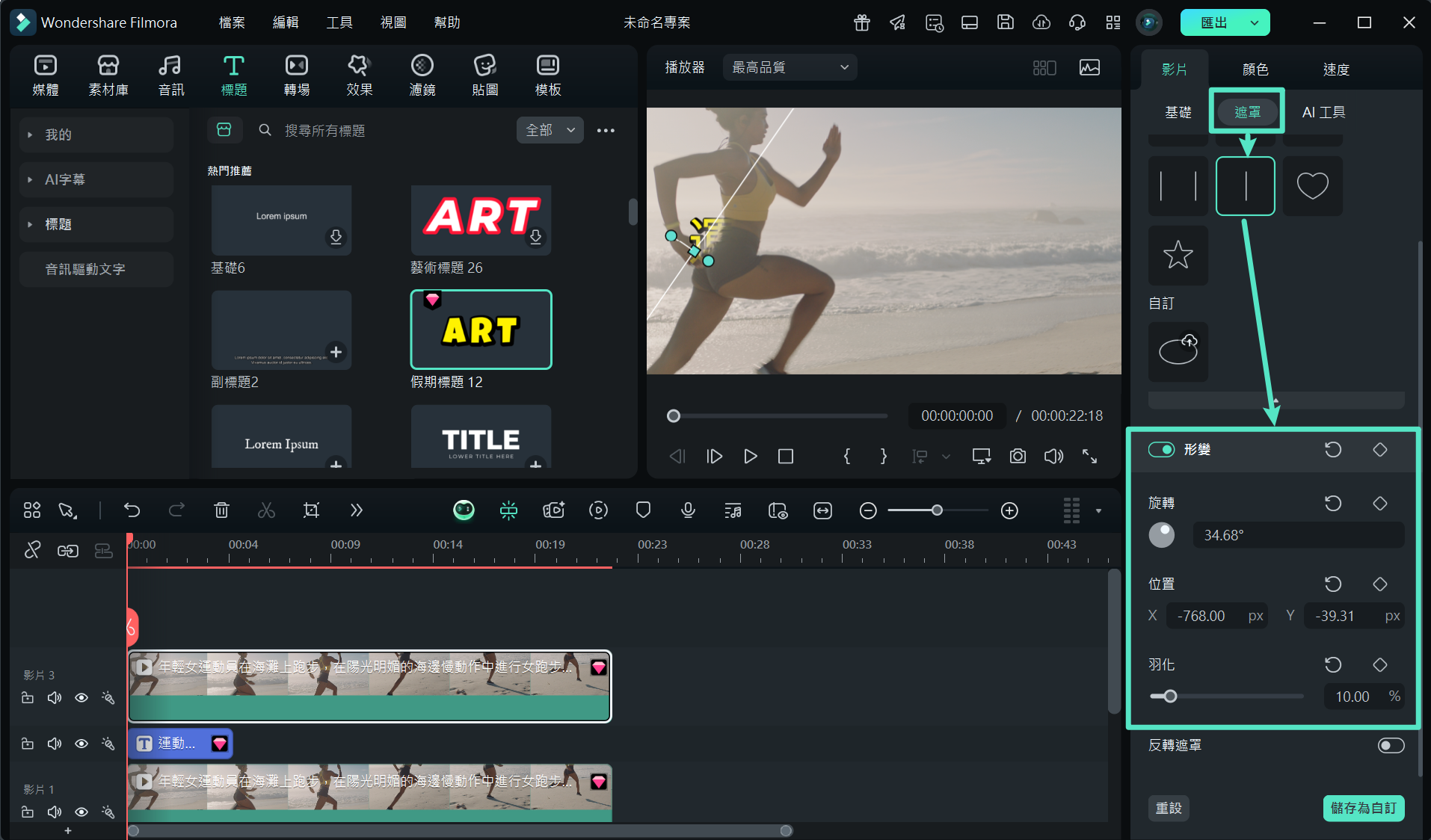
Task: Click the player progress slider handle
Action: (x=674, y=416)
